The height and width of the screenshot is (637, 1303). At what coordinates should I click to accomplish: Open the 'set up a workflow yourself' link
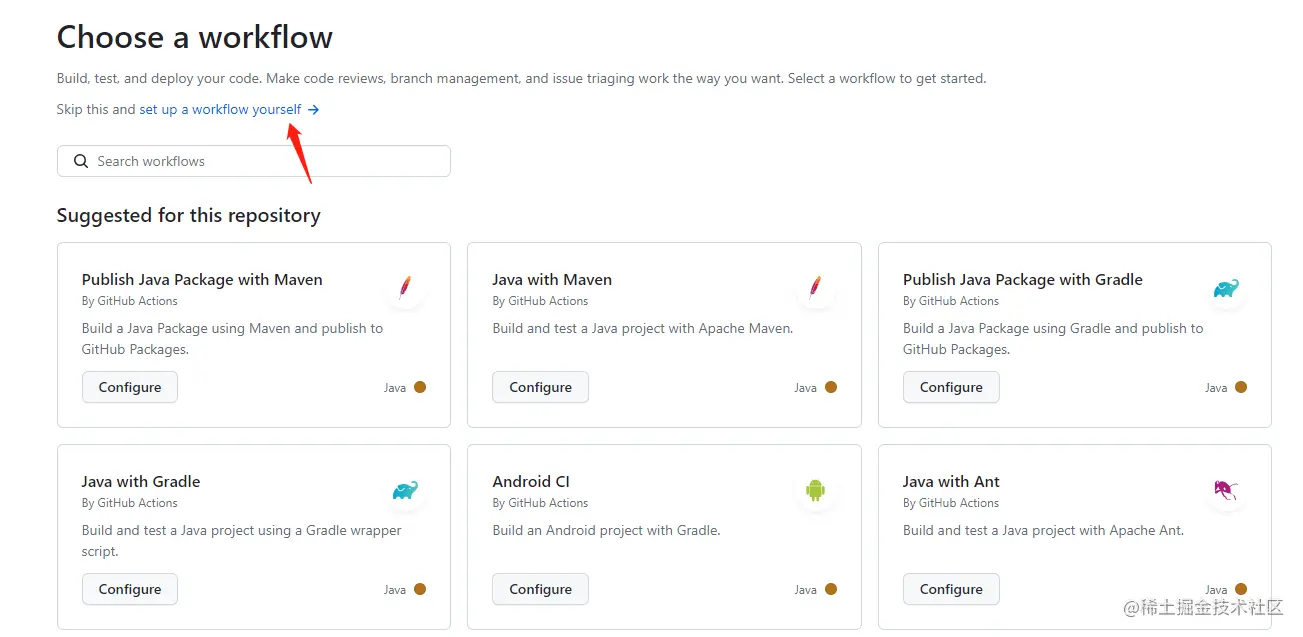(x=220, y=109)
